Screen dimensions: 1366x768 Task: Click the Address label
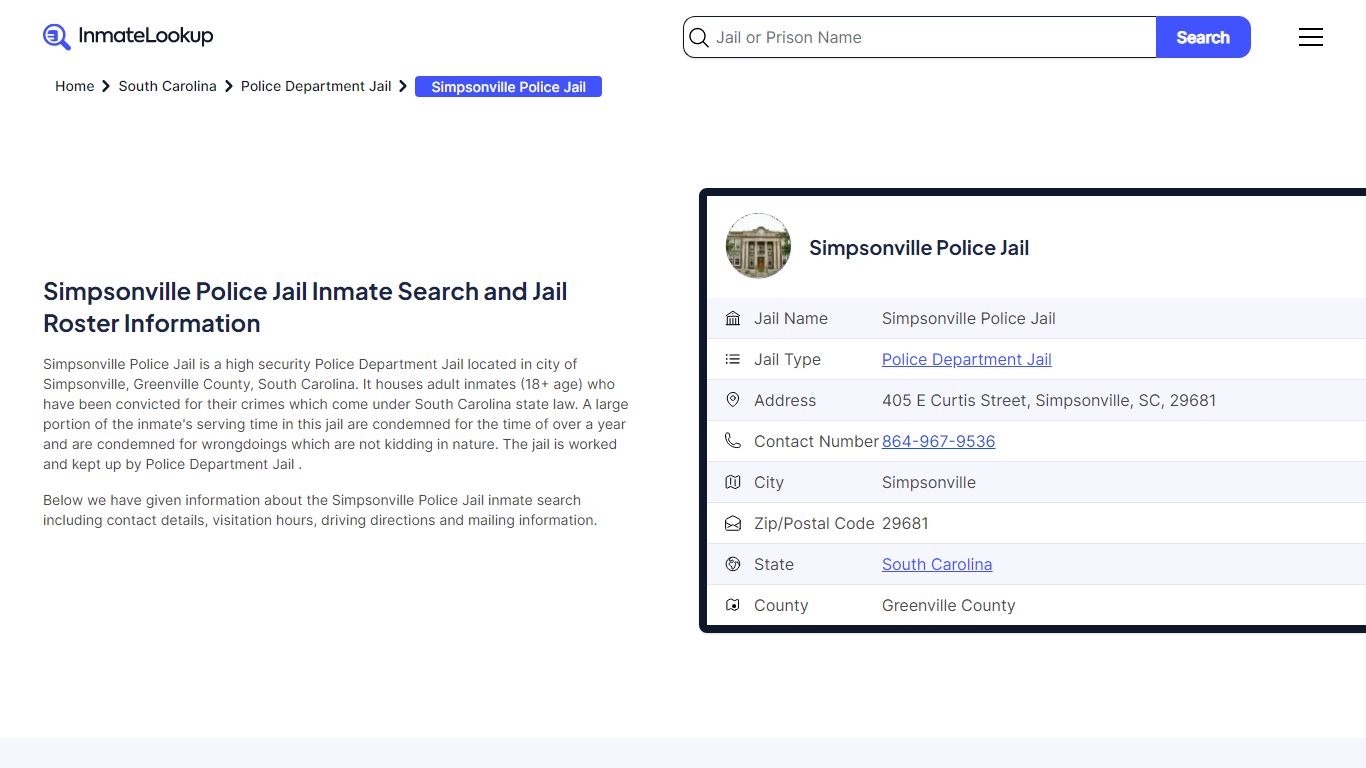[785, 400]
